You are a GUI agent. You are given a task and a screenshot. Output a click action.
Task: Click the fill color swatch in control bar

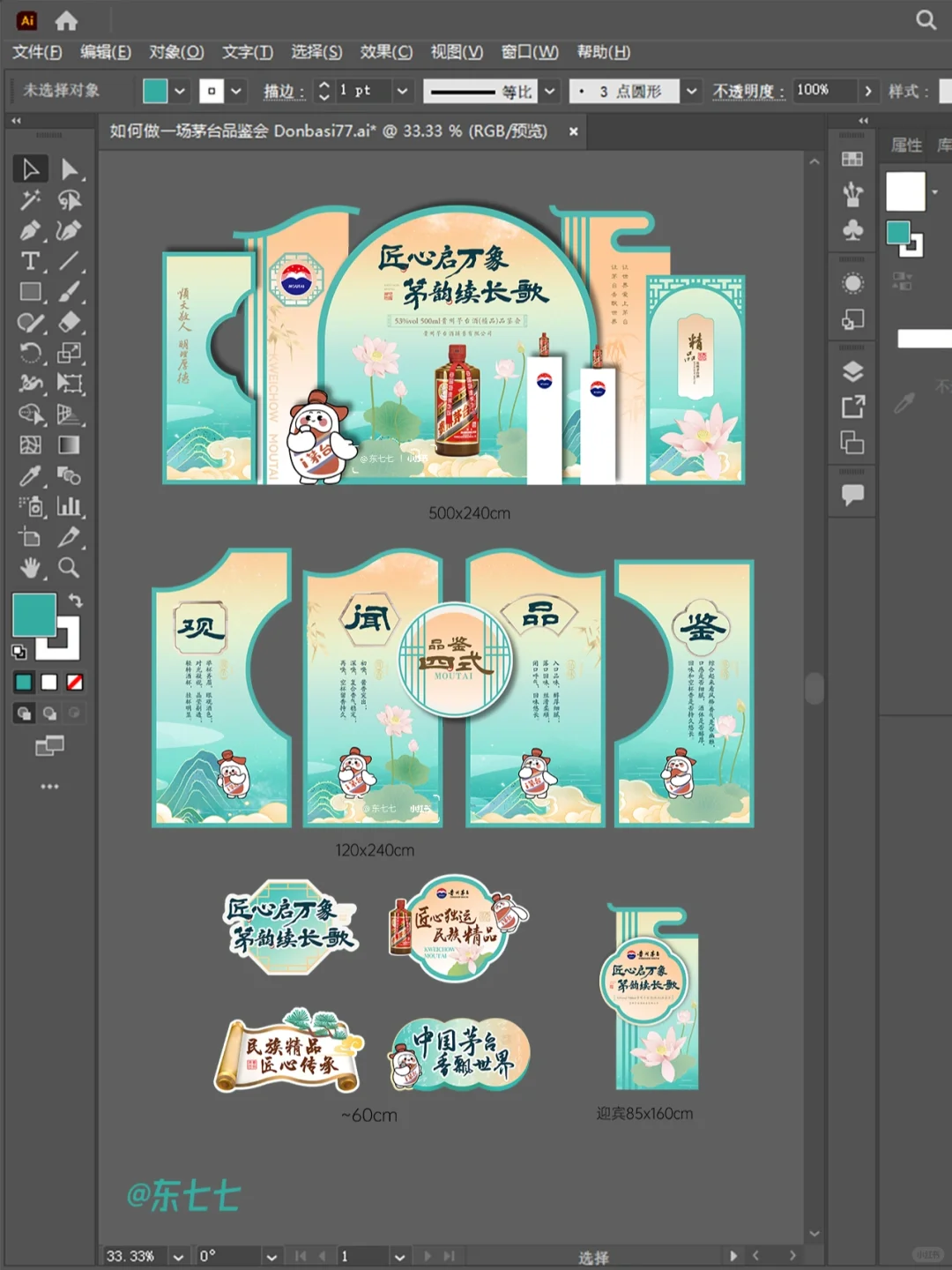pyautogui.click(x=155, y=91)
